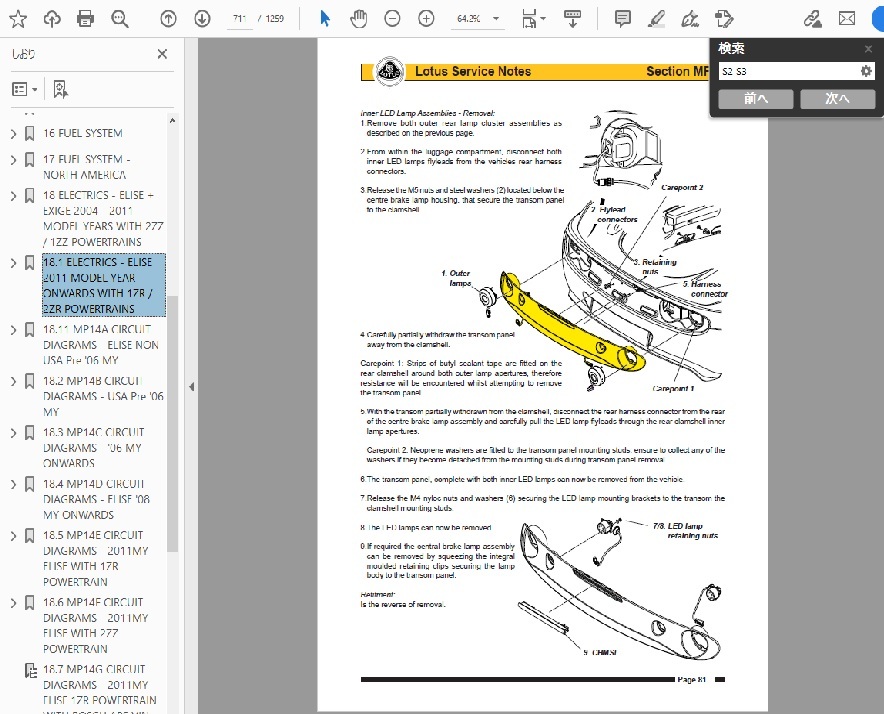
Task: Expand 18.11 MP14A CIRCUIT DIAGRAMS bookmark
Action: (14, 330)
